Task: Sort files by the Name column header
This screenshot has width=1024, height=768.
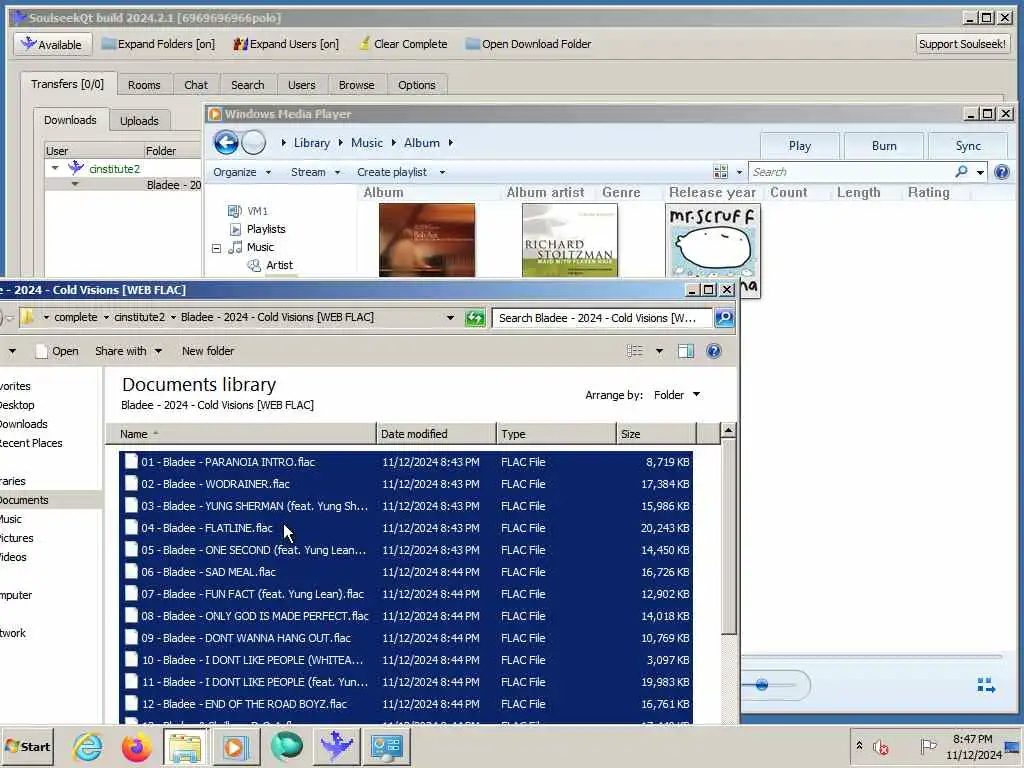Action: (242, 434)
